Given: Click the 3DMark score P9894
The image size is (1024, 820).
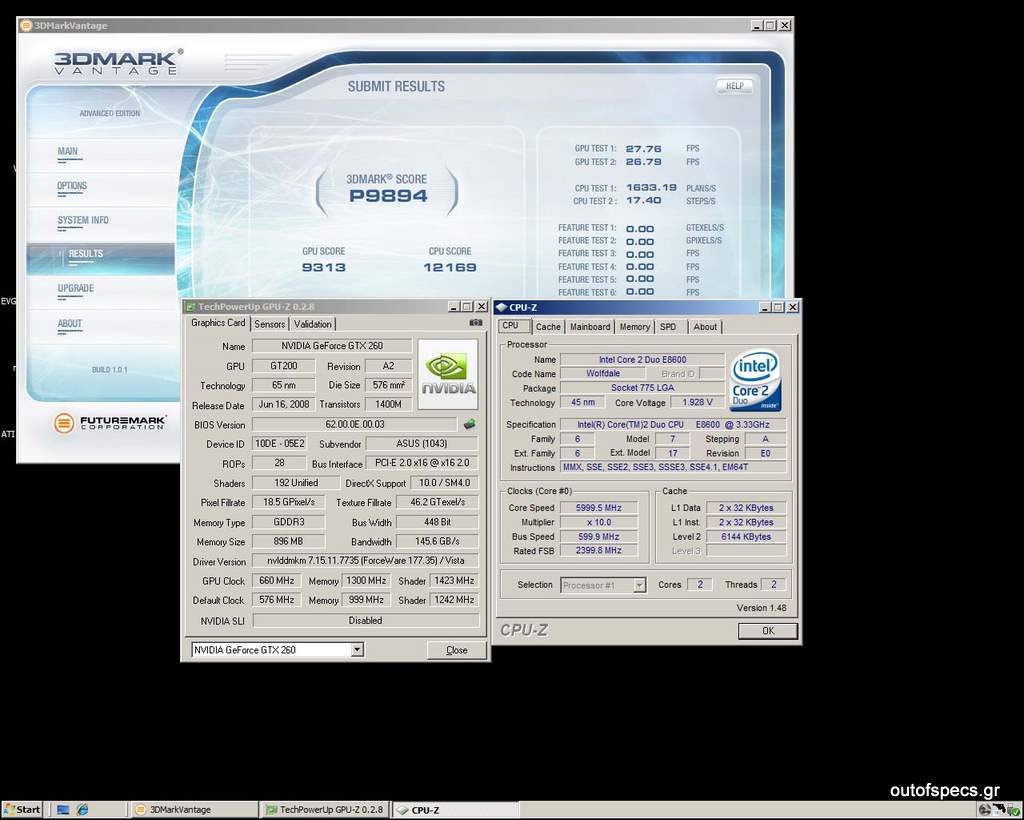Looking at the screenshot, I should (388, 196).
